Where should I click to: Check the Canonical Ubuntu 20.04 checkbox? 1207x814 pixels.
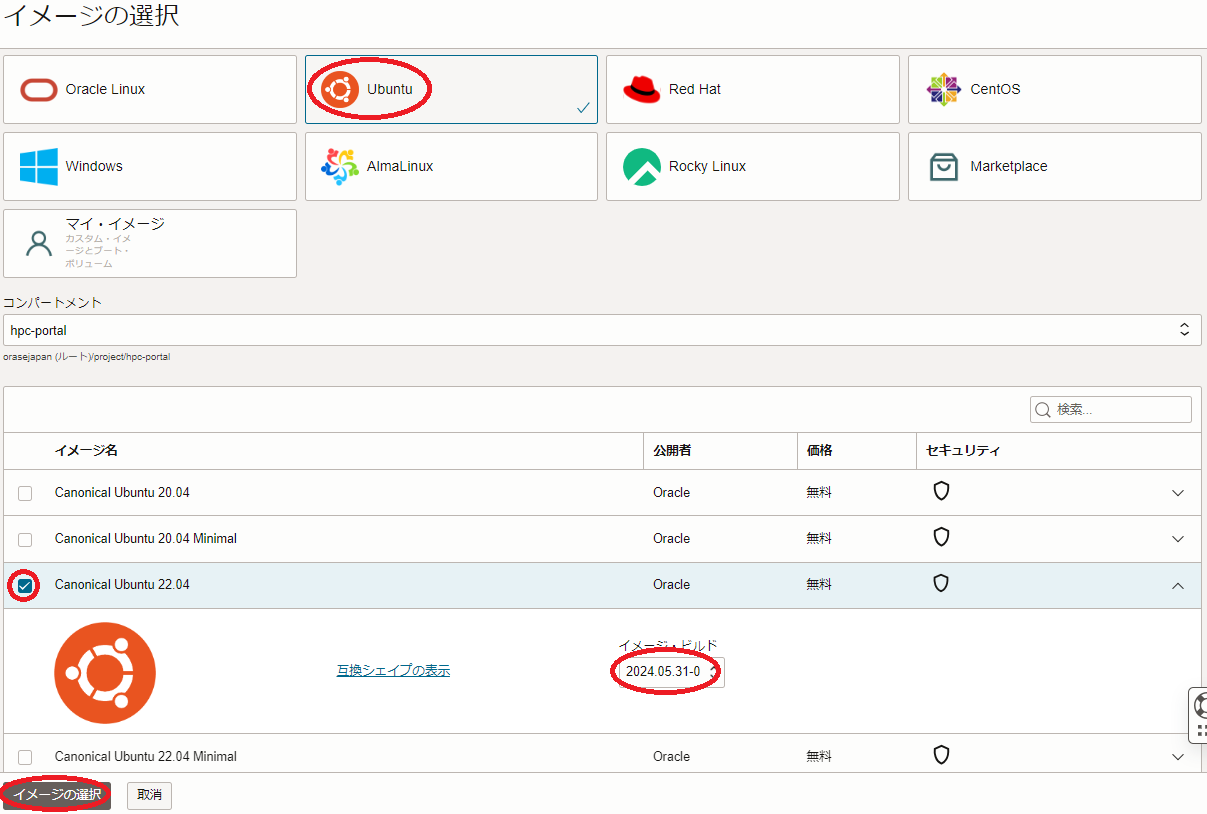click(x=25, y=493)
